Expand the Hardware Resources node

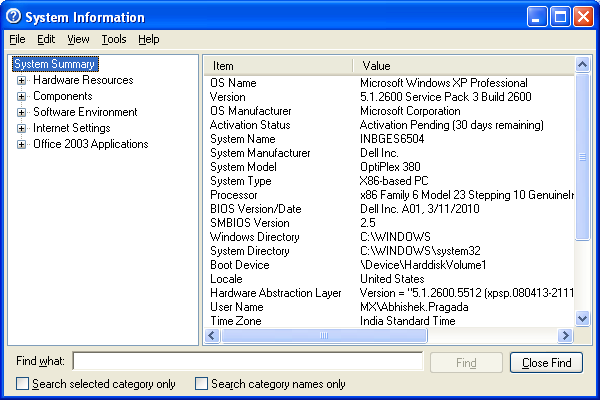[21, 80]
